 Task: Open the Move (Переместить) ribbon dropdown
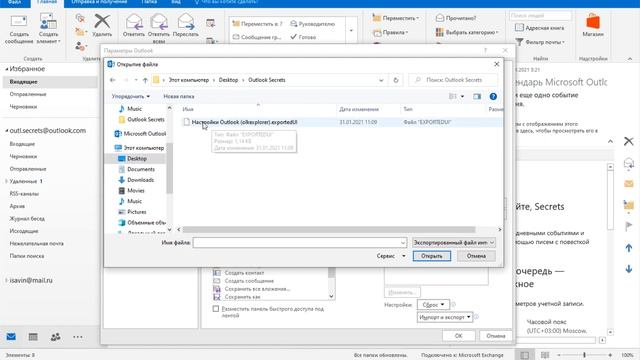coord(396,18)
